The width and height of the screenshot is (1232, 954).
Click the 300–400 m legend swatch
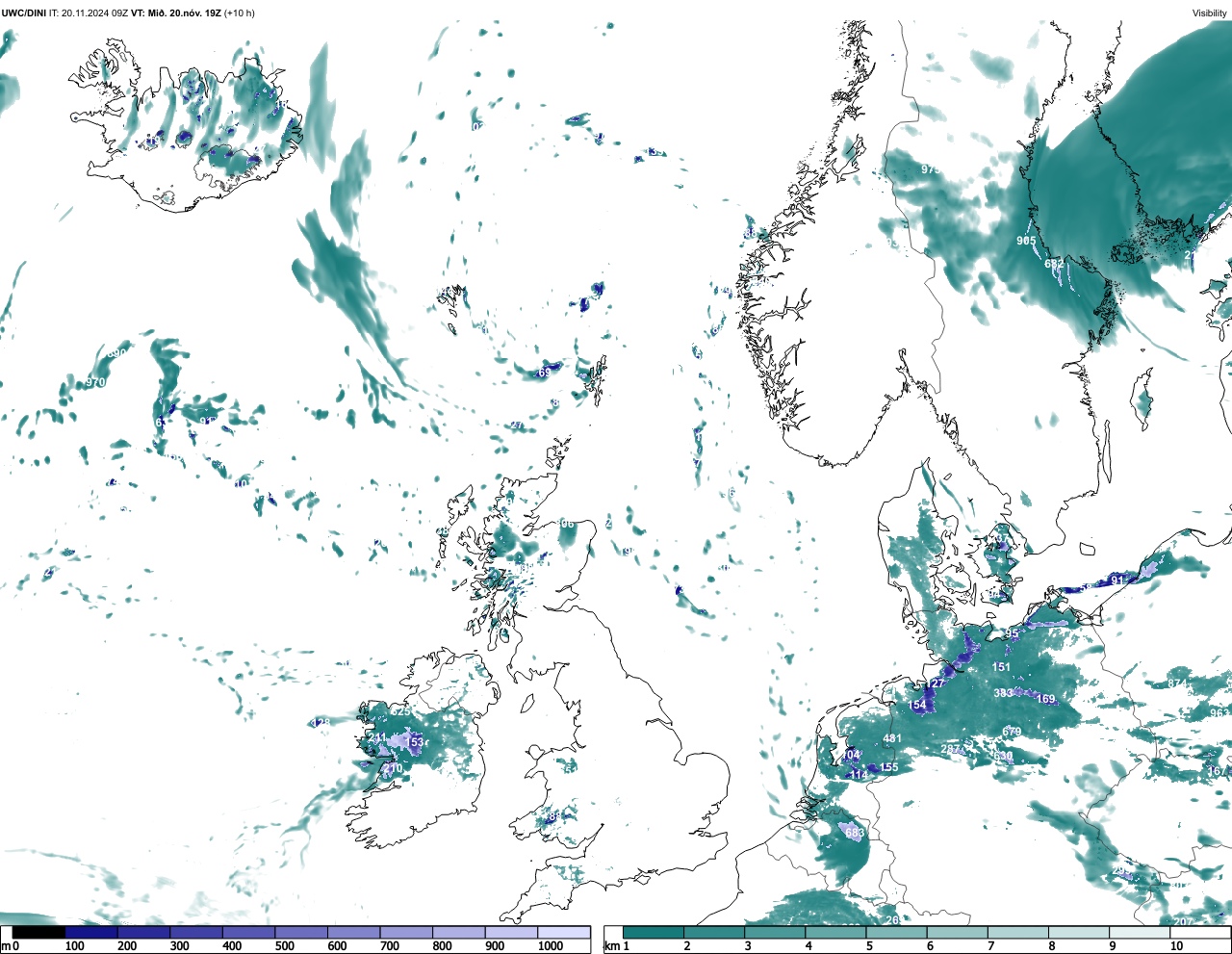pyautogui.click(x=196, y=932)
